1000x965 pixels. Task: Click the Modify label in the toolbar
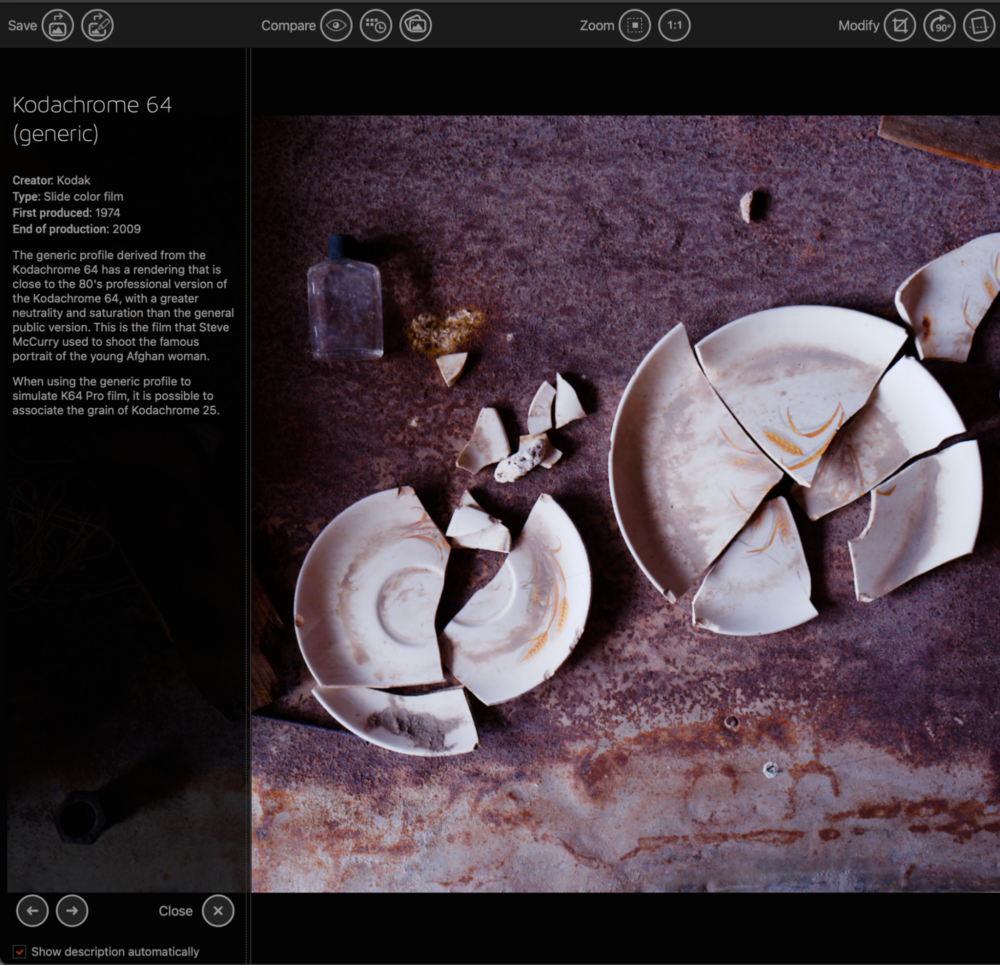coord(858,25)
